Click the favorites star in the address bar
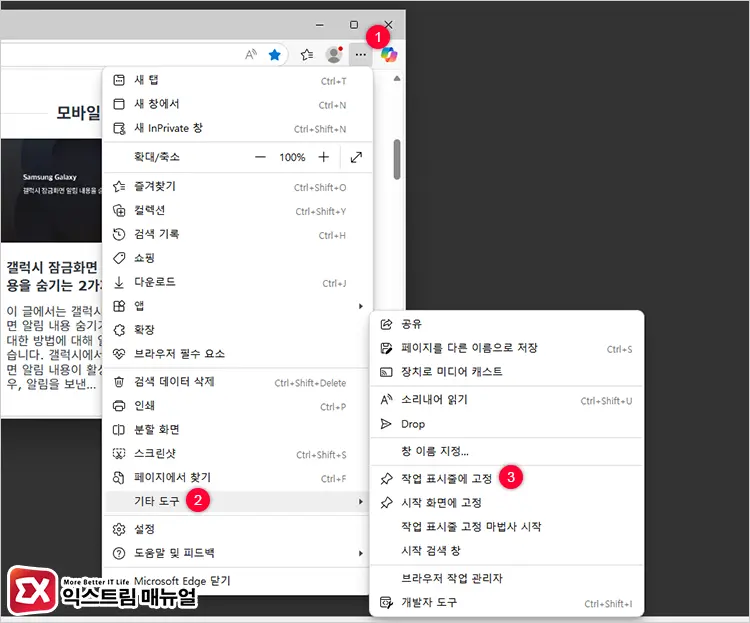 point(274,55)
